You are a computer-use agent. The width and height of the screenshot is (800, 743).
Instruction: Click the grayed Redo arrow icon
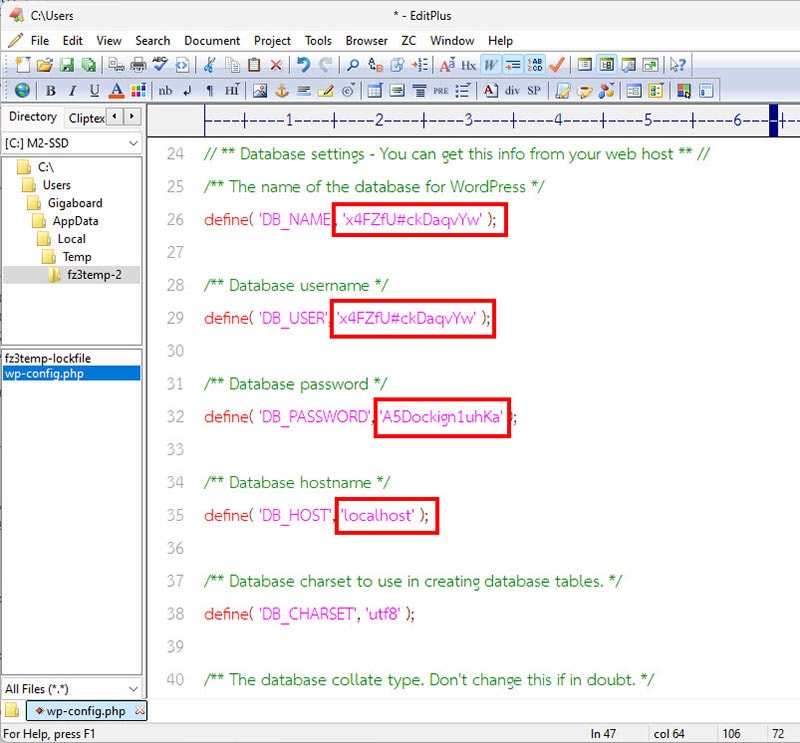pyautogui.click(x=325, y=65)
